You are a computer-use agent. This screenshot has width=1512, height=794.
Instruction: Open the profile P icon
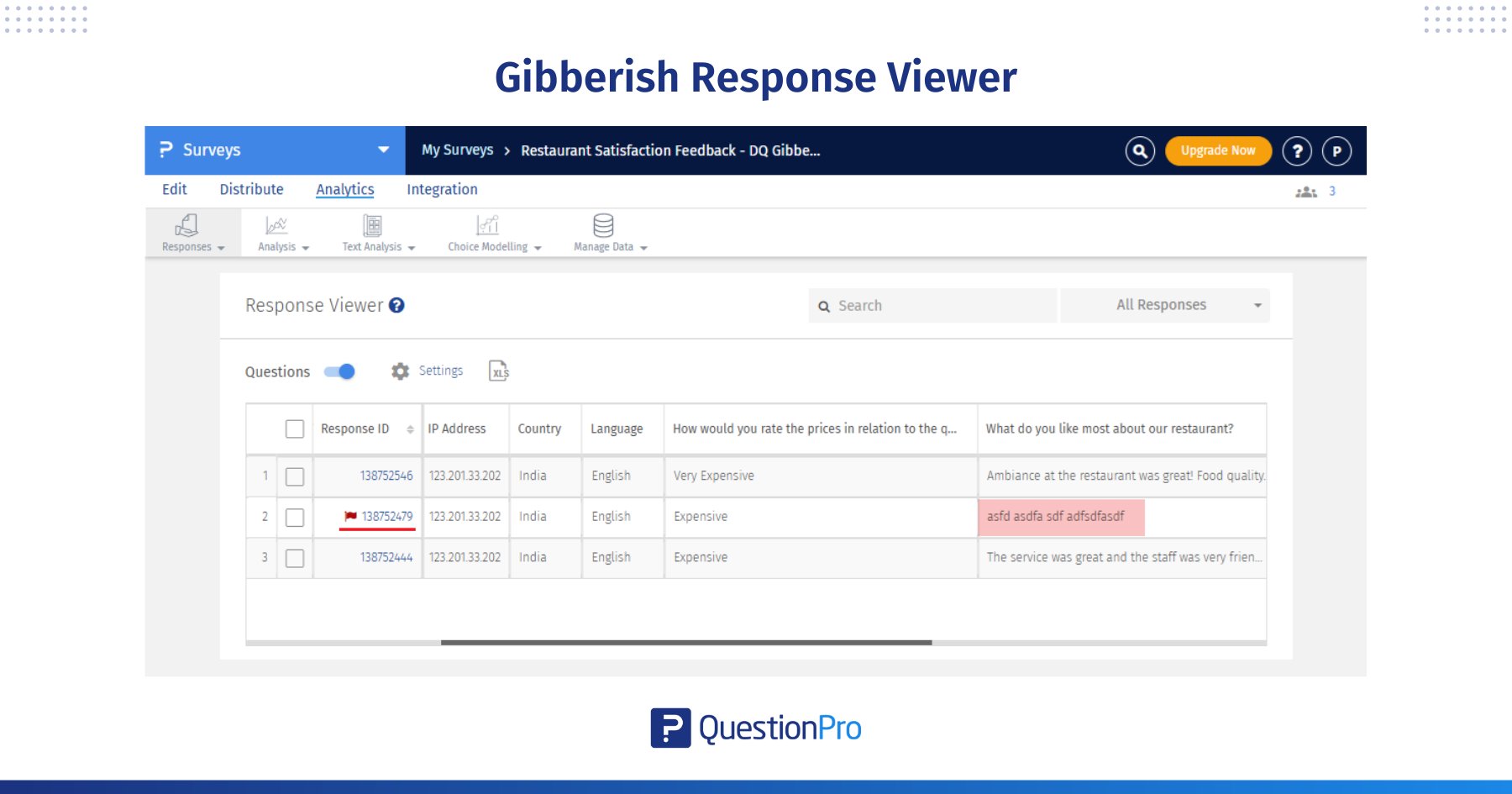click(x=1336, y=151)
